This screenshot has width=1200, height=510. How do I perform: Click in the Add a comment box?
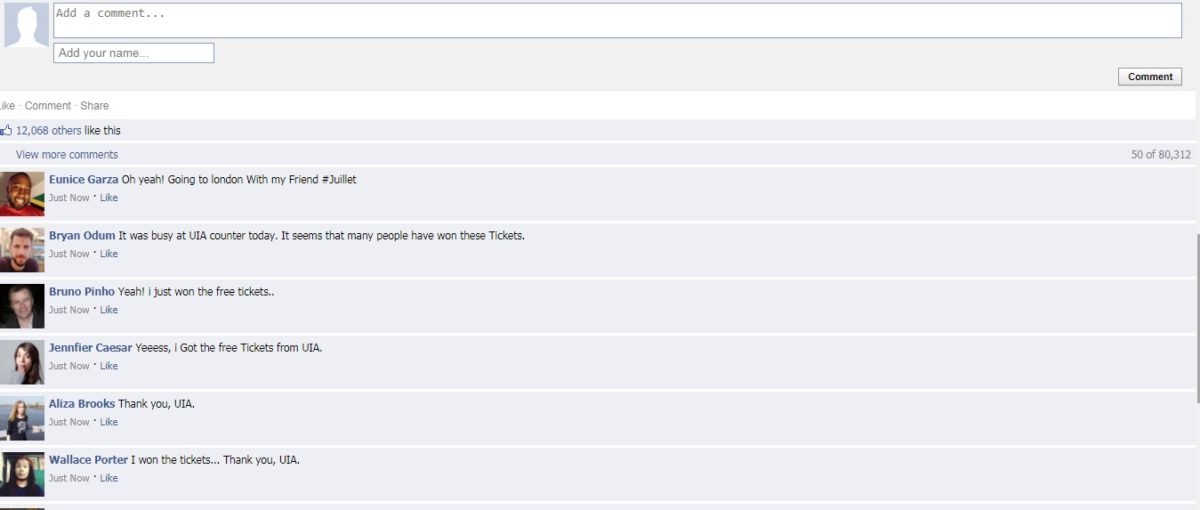click(x=617, y=21)
